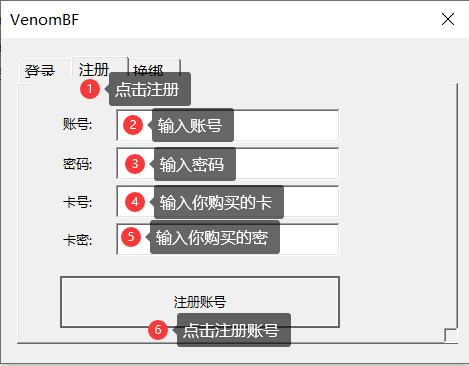
Task: Focus the 账号 input field
Action: [x=228, y=125]
